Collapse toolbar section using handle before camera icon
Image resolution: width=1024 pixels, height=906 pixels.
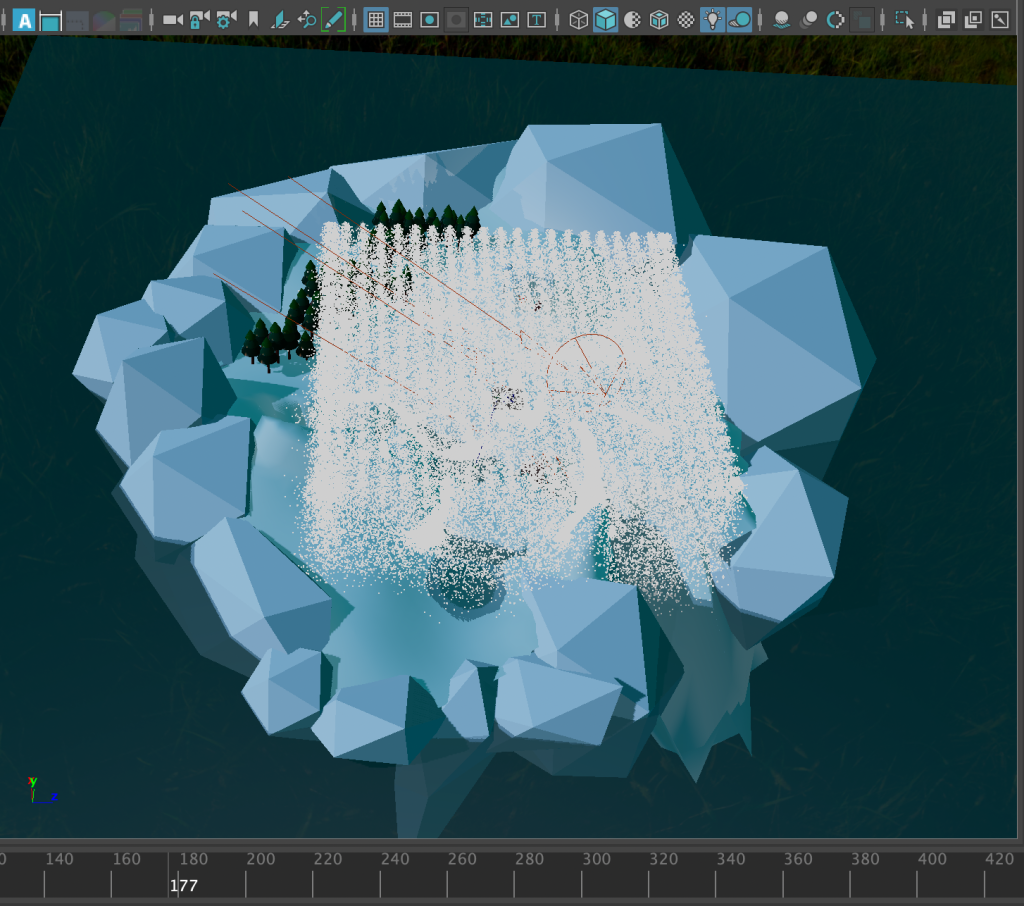tap(152, 20)
